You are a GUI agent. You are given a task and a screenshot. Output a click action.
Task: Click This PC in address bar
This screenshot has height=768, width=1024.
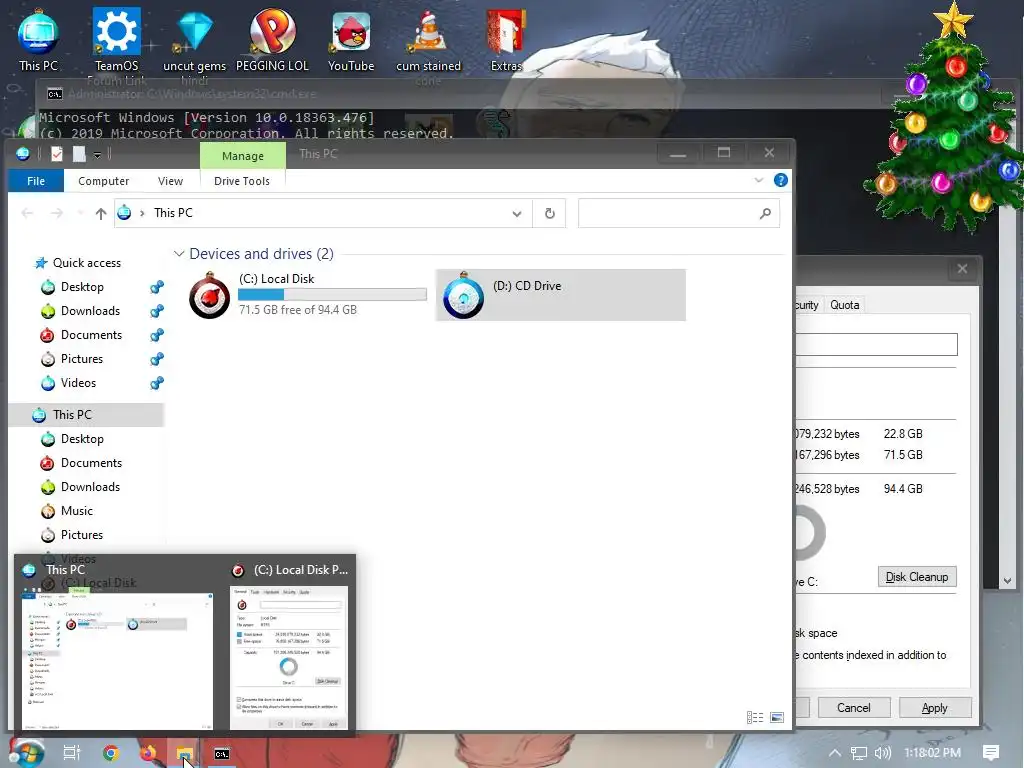[173, 213]
